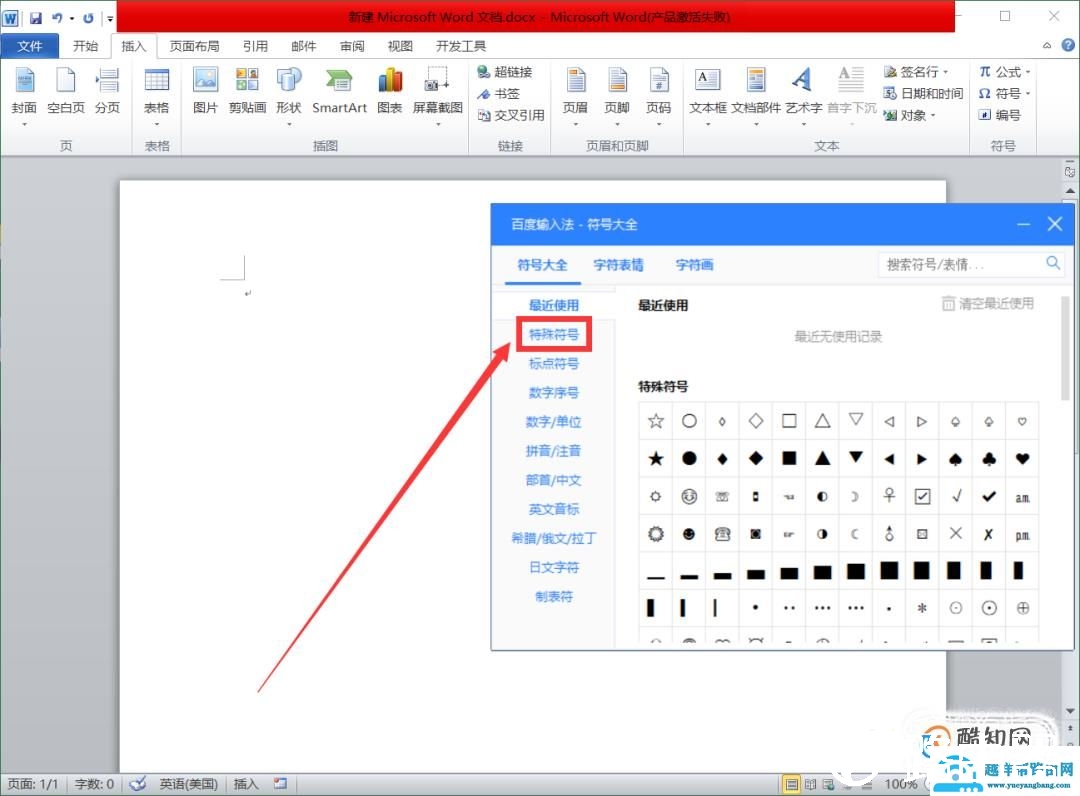Screen dimensions: 1080x796
Task: Insert a hyperlink (超链接)
Action: pos(504,72)
